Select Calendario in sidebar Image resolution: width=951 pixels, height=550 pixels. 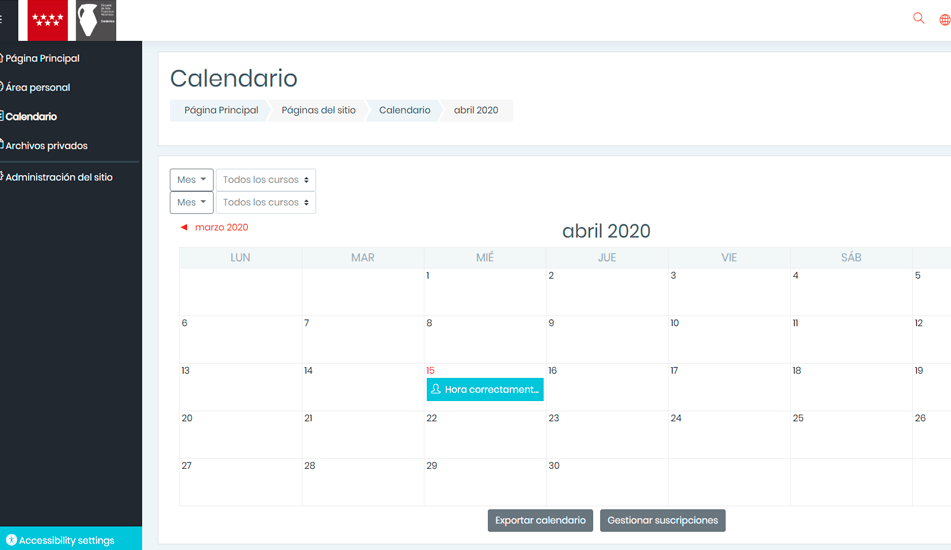tap(31, 116)
